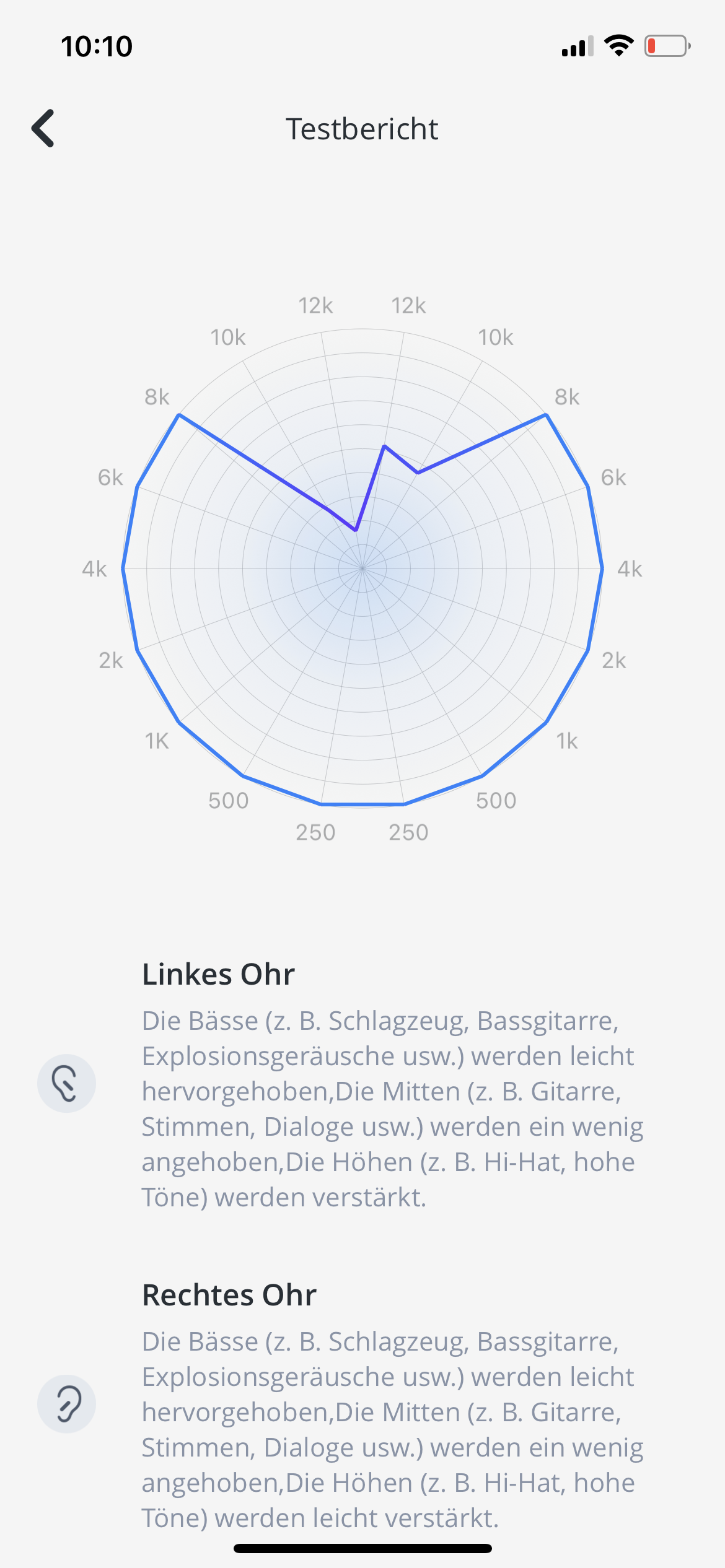The image size is (725, 1568).
Task: Tap the uppercase 1K axis label
Action: point(157,741)
